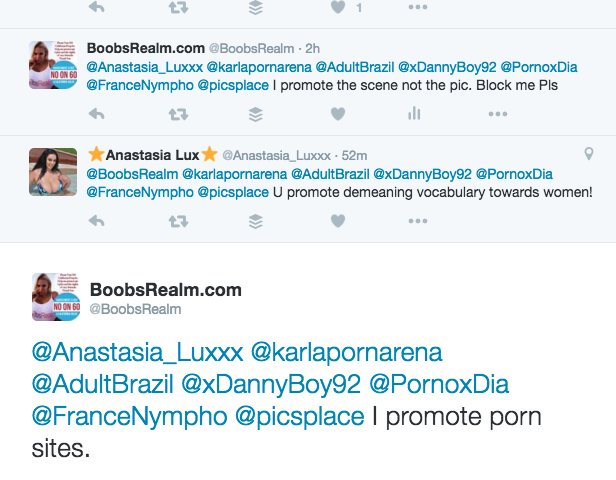The height and width of the screenshot is (480, 616).
Task: Open more options on BoobsRealm's 2h tweet
Action: coord(498,114)
